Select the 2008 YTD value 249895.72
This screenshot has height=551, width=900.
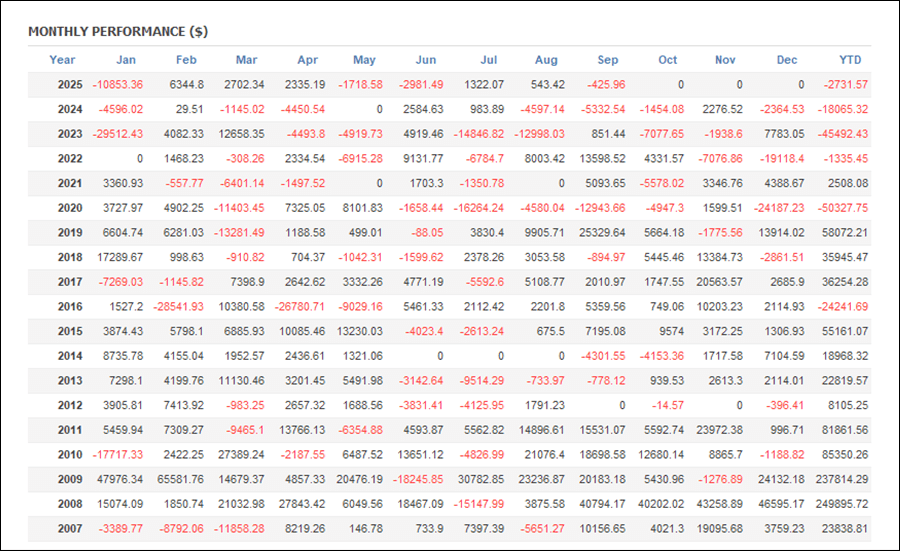click(838, 504)
